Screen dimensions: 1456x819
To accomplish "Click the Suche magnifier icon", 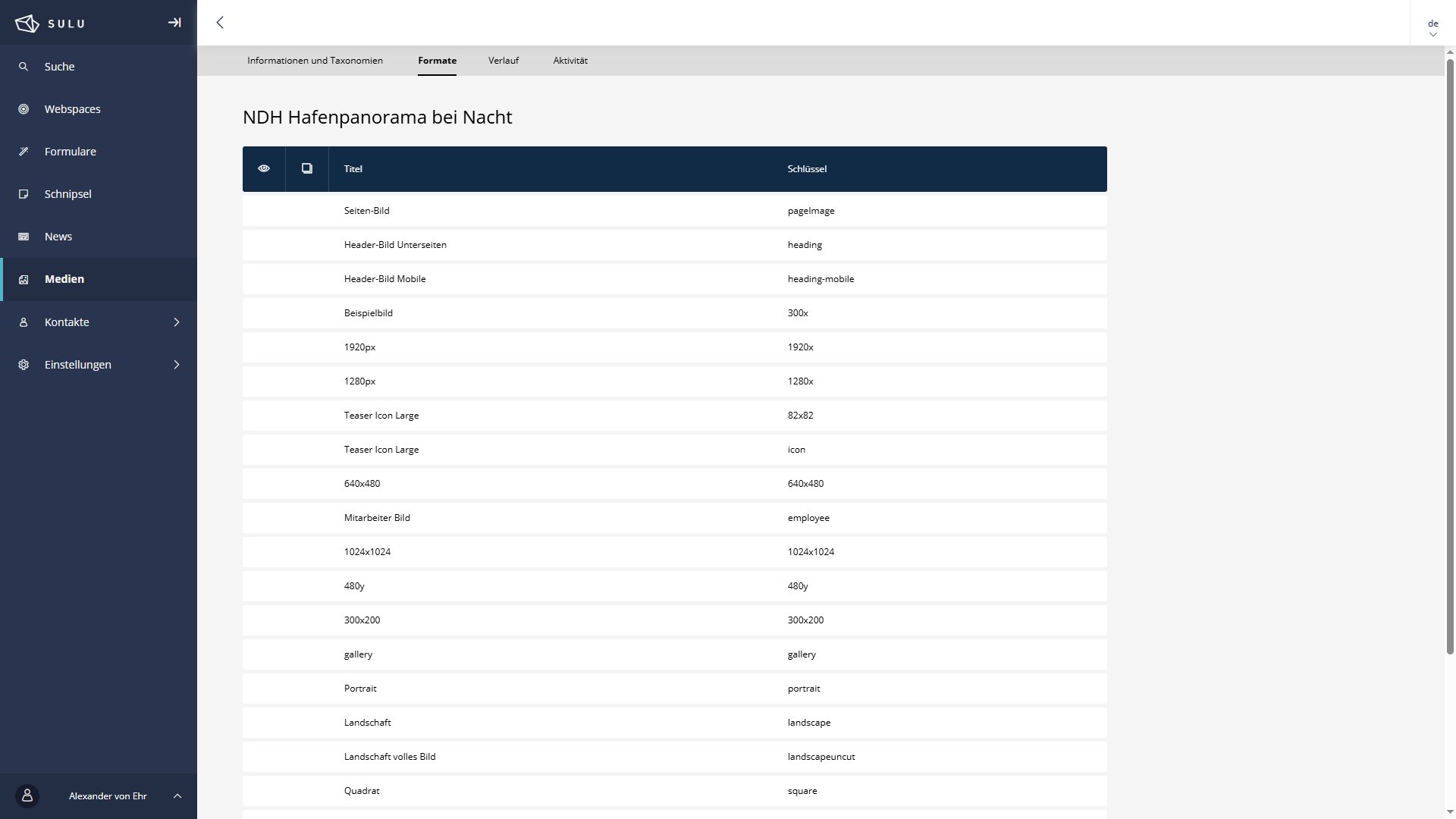I will click(24, 67).
